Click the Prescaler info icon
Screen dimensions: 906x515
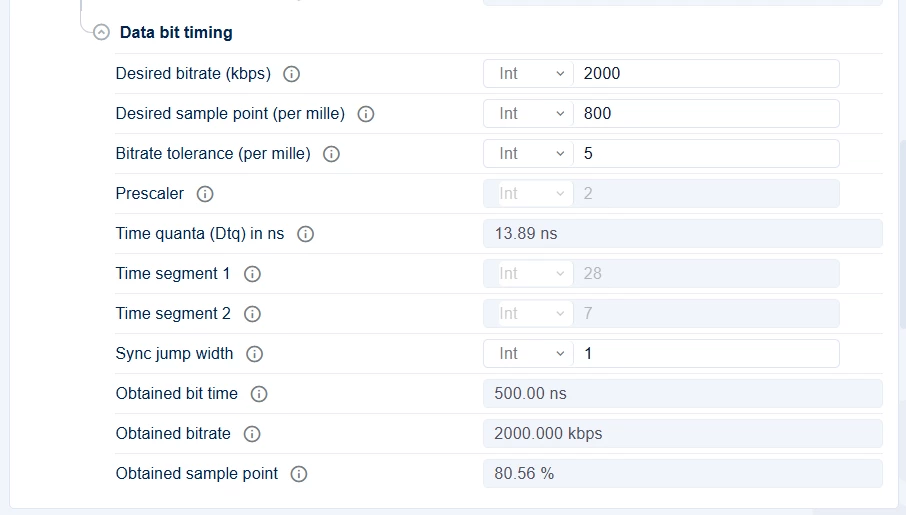click(x=205, y=194)
